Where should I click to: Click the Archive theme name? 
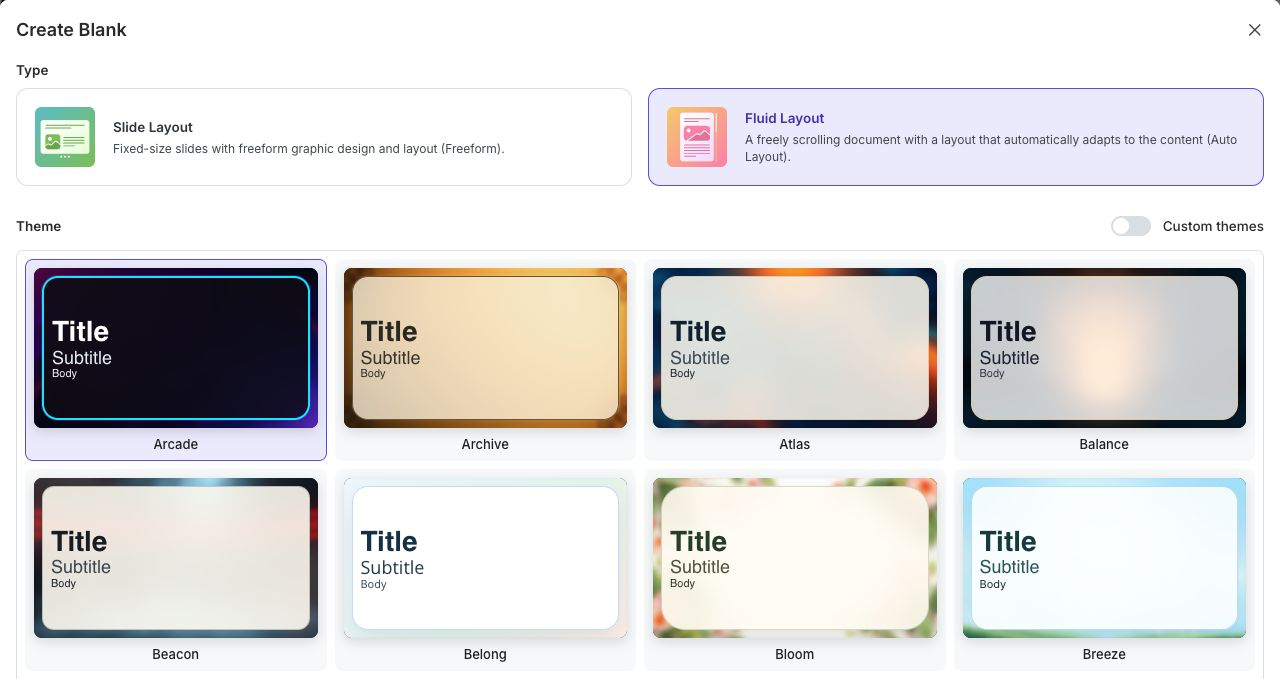485,444
